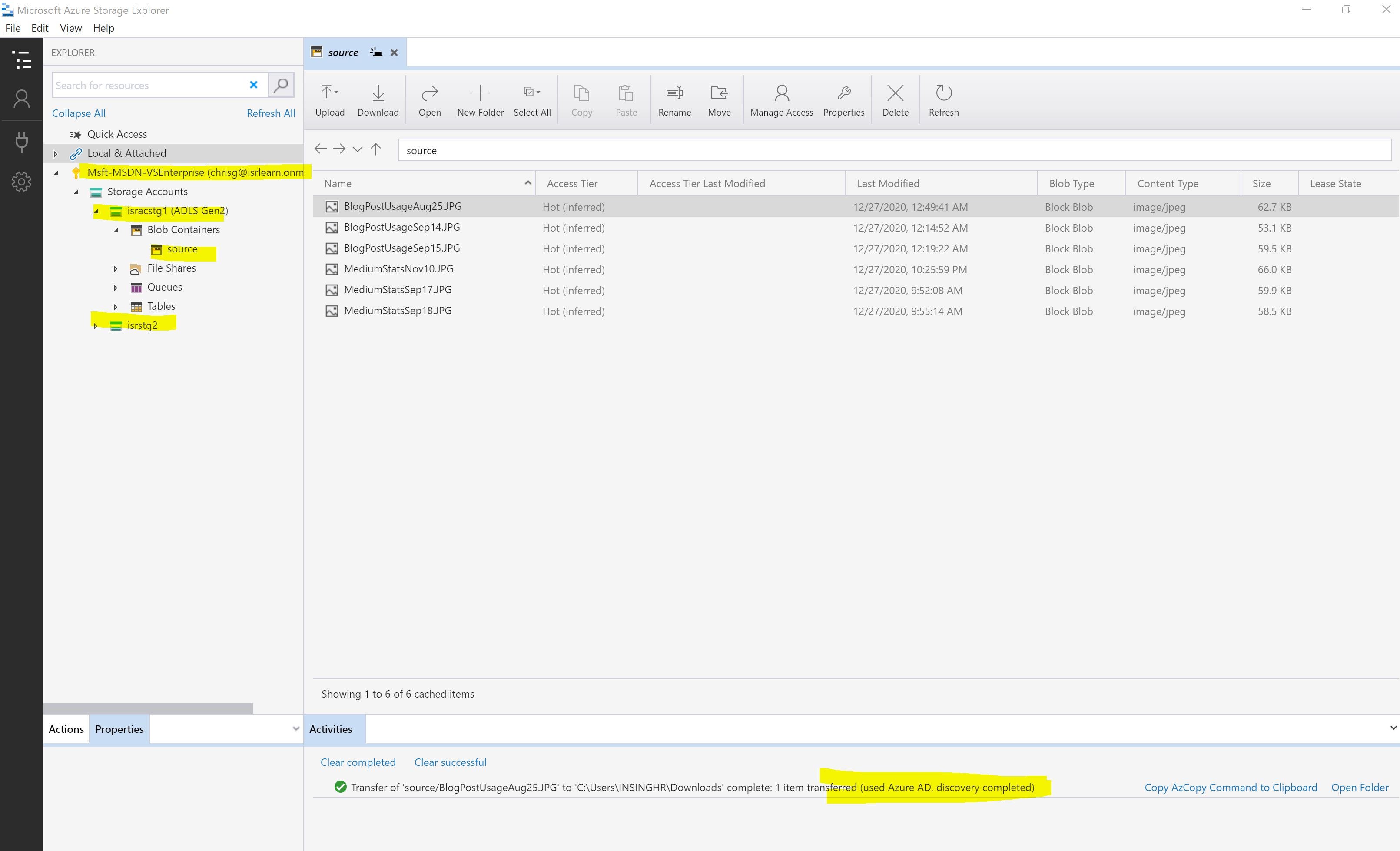Sort by the Size column header

[1269, 183]
